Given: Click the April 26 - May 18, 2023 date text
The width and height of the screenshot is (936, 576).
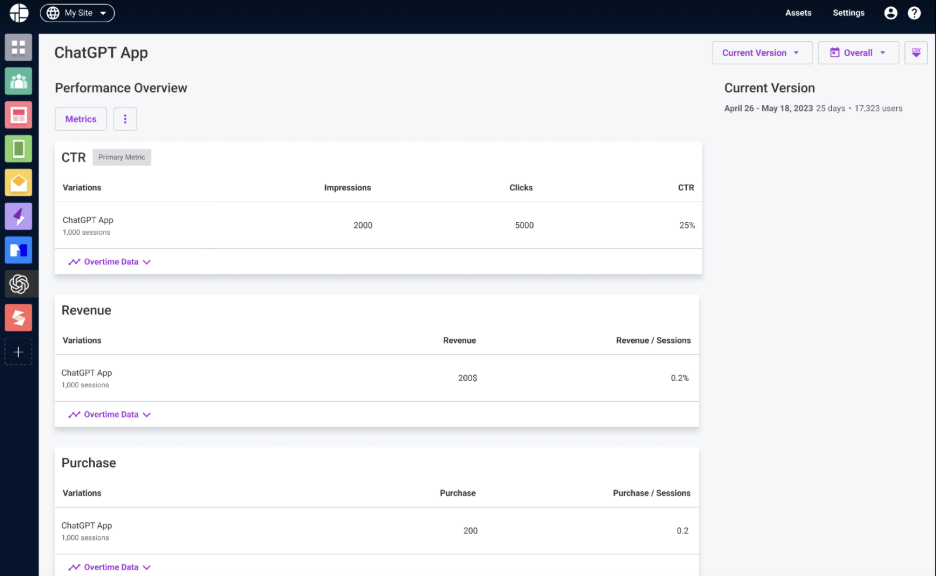Looking at the screenshot, I should coord(768,109).
